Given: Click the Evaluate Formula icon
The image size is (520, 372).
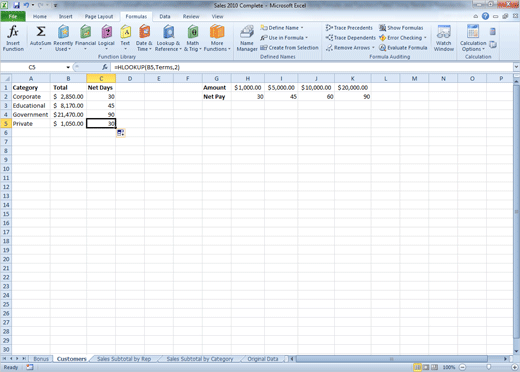Looking at the screenshot, I should [x=383, y=48].
